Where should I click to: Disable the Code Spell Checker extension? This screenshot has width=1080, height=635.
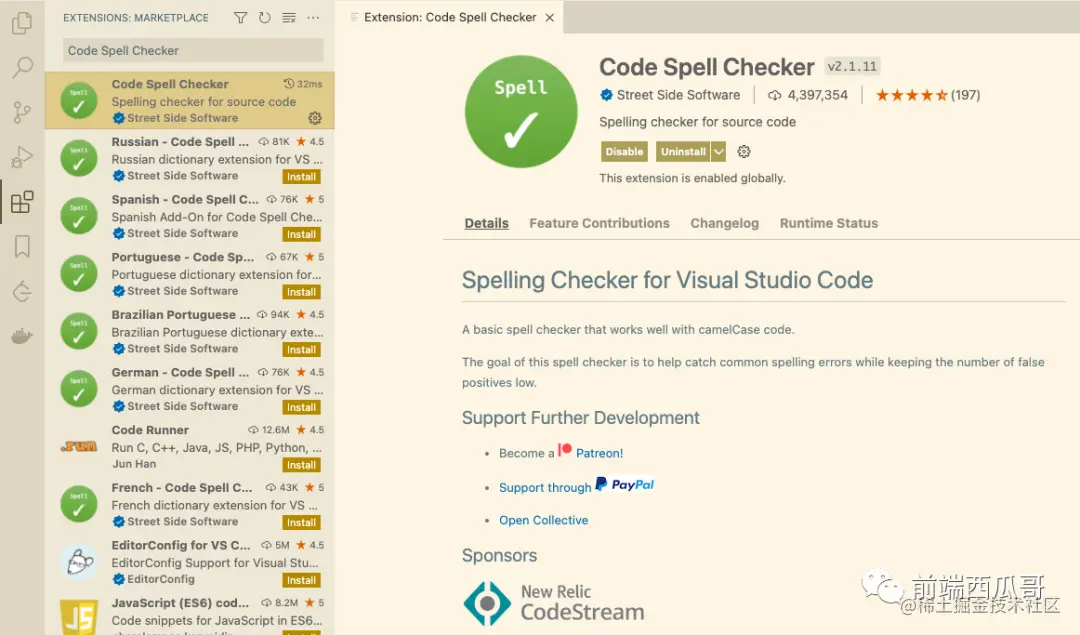pyautogui.click(x=624, y=152)
